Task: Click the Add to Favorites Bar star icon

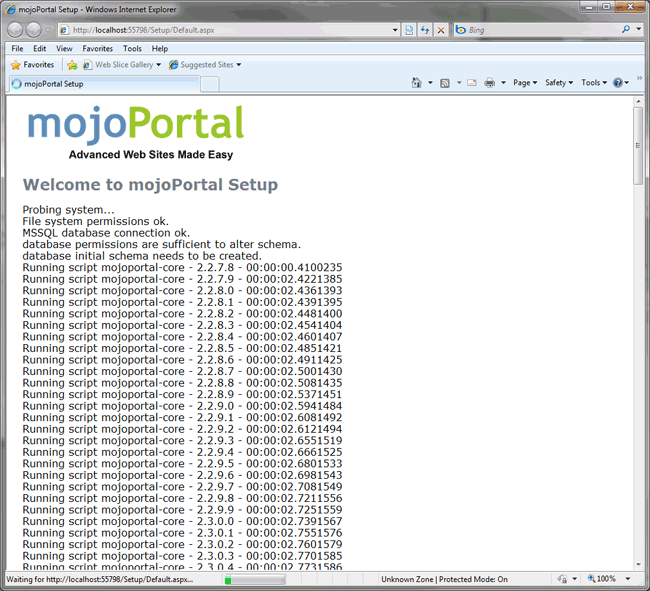Action: pos(72,65)
